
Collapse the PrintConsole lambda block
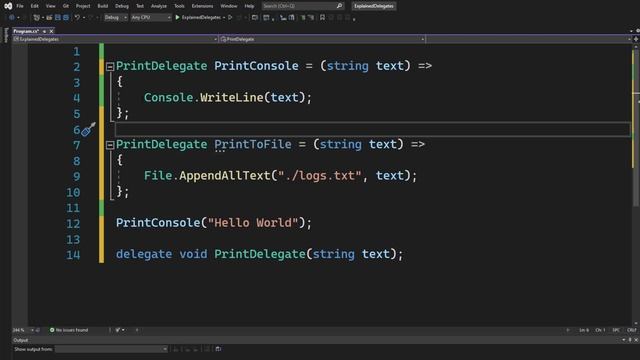click(x=110, y=67)
